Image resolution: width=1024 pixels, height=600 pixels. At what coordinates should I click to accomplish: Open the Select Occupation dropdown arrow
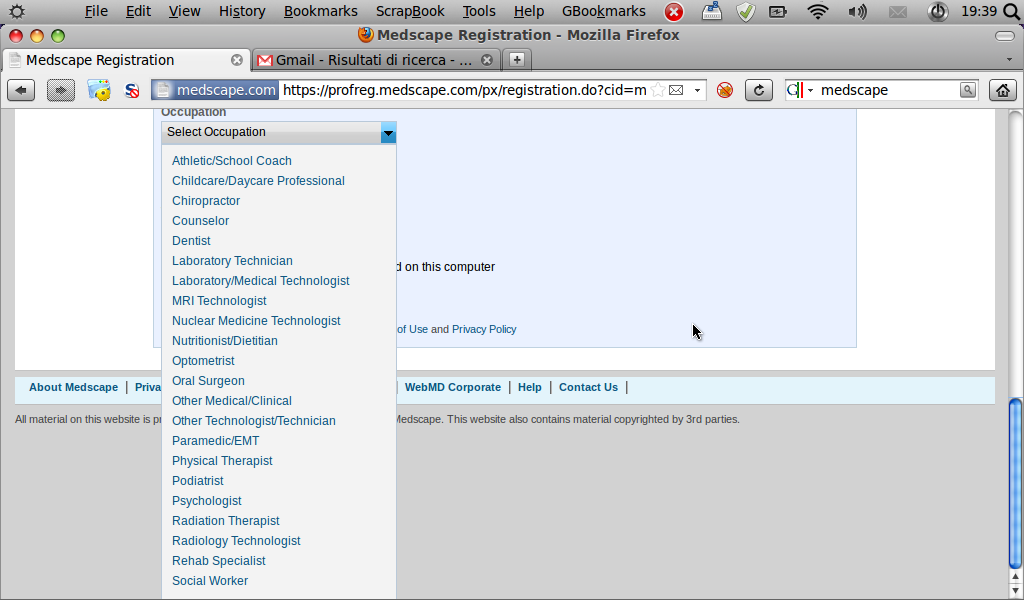[388, 133]
